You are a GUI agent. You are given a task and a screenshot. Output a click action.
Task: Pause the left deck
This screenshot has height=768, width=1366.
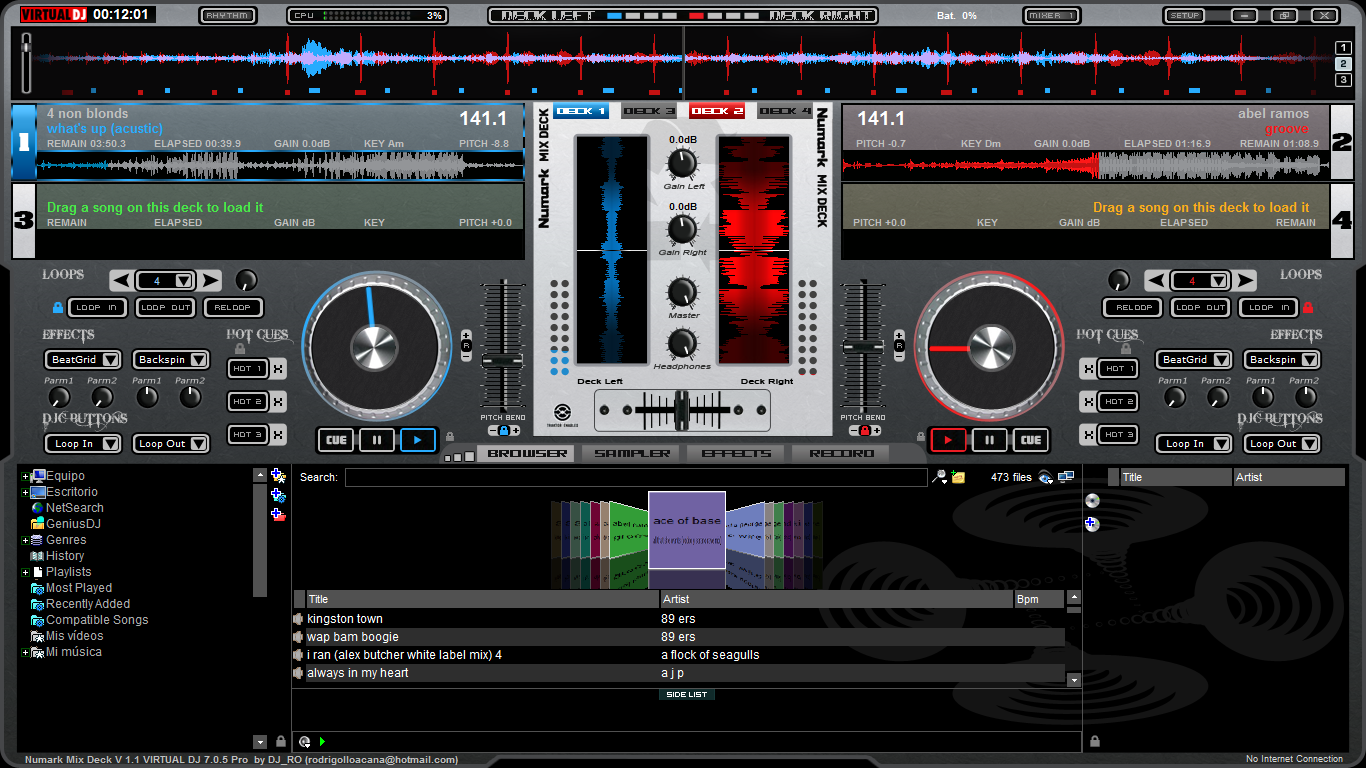coord(377,440)
